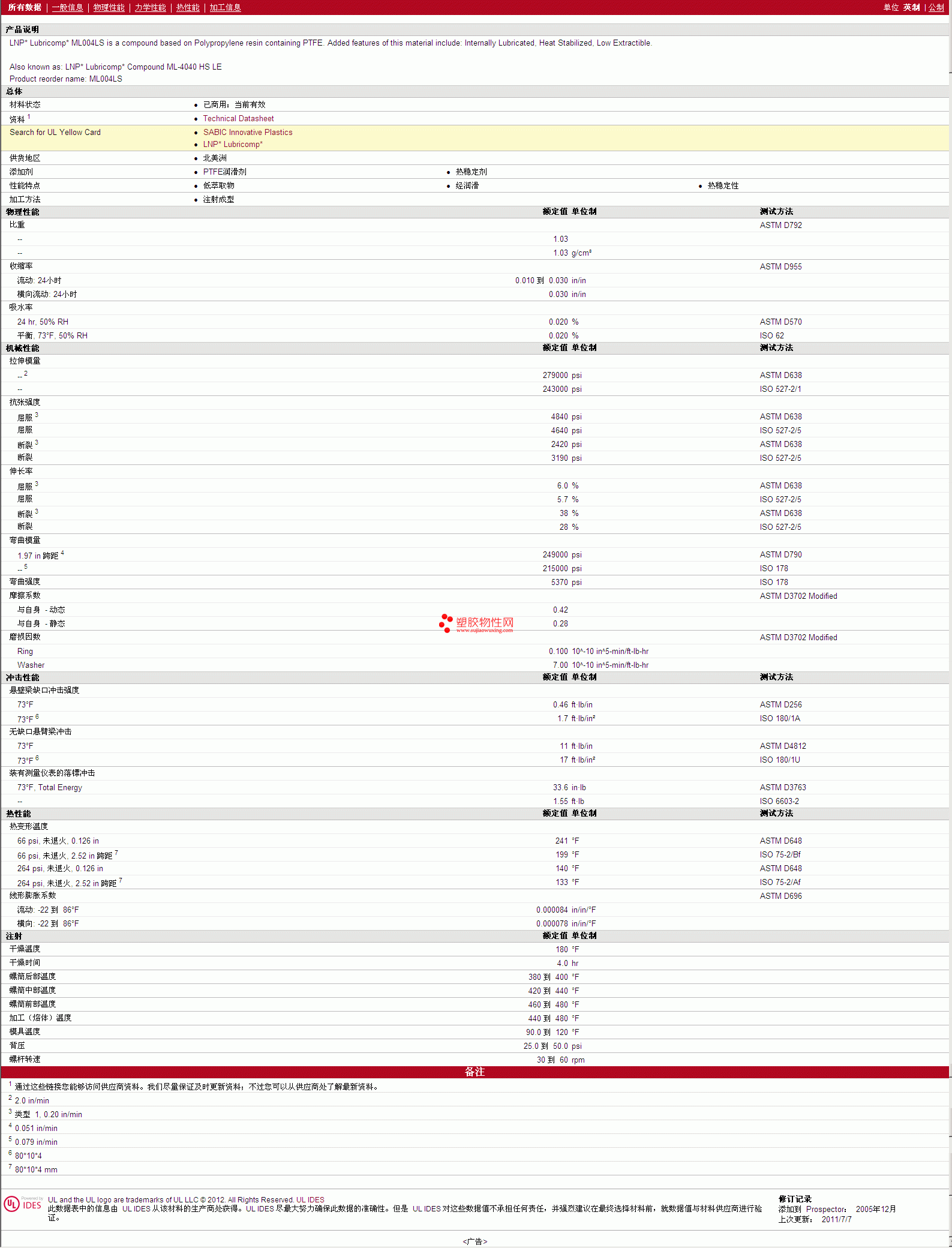Click the ISO 180/1U test method

[780, 760]
